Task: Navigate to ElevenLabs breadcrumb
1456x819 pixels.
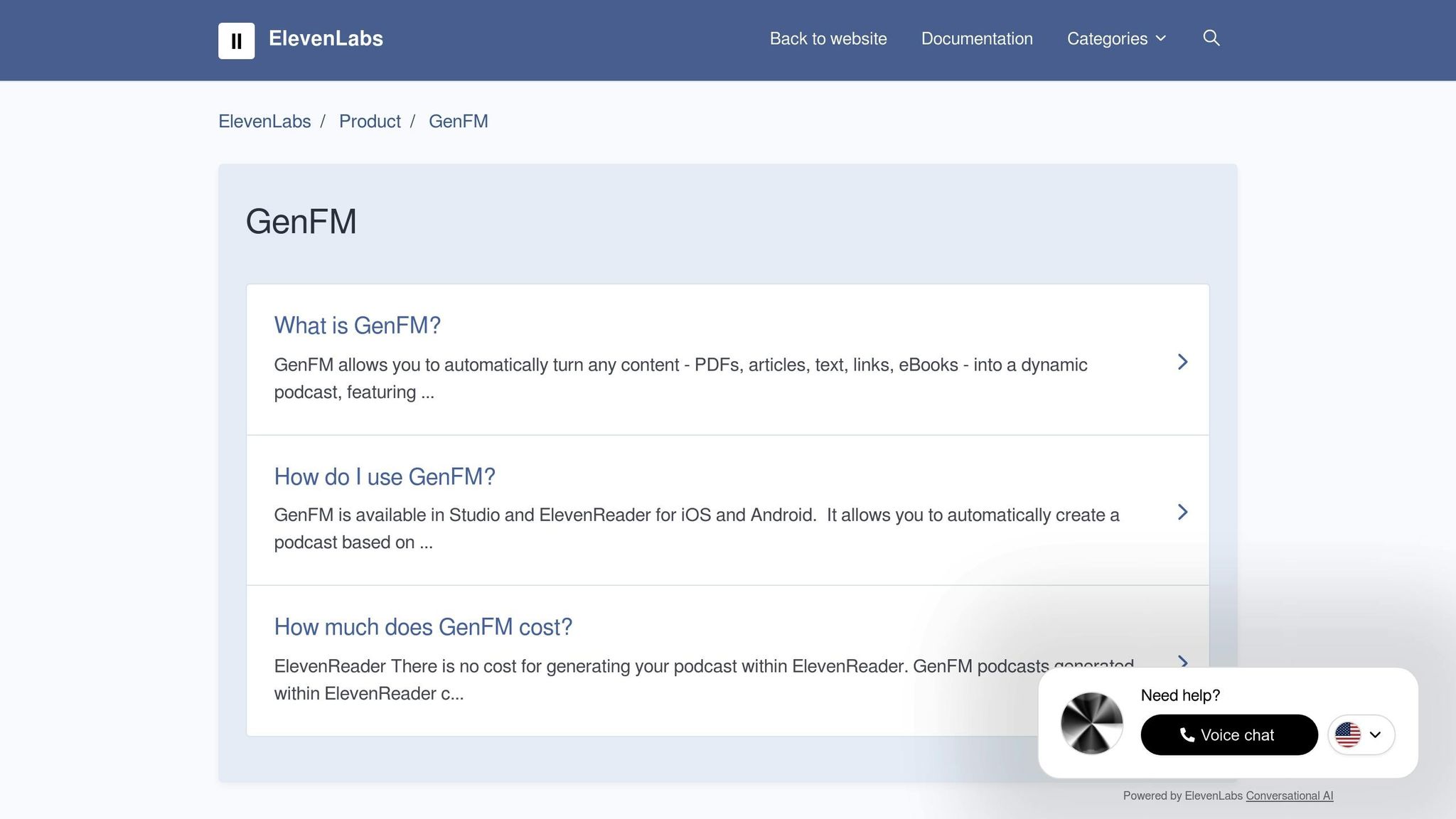Action: pyautogui.click(x=264, y=122)
